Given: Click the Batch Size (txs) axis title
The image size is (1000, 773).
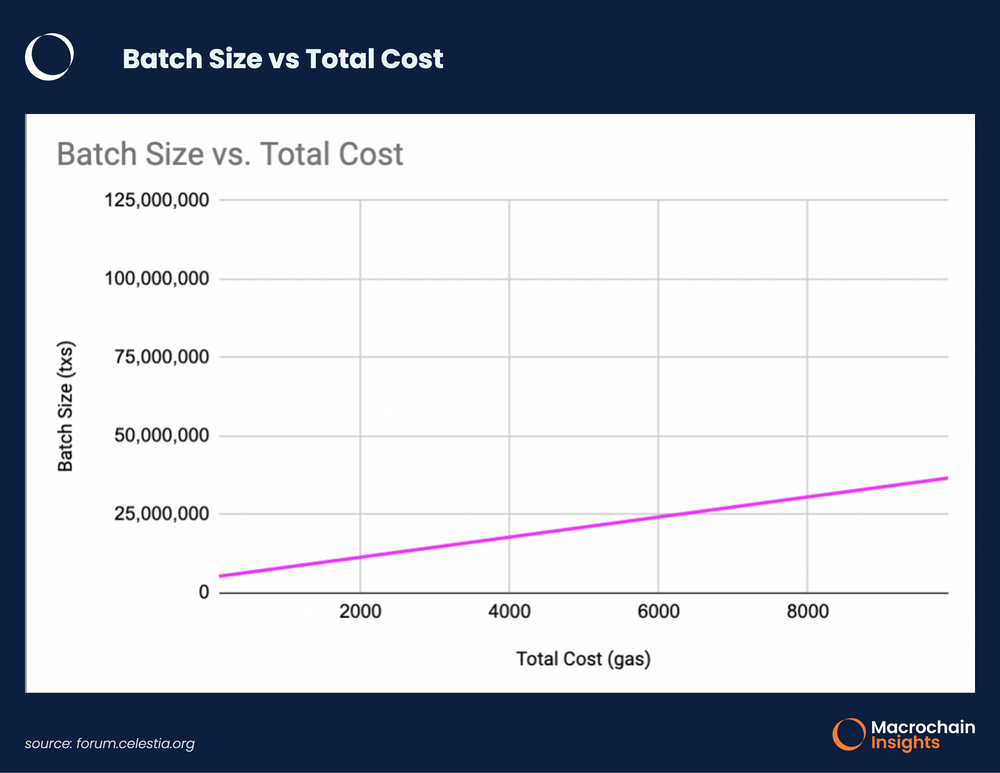Looking at the screenshot, I should pos(66,406).
